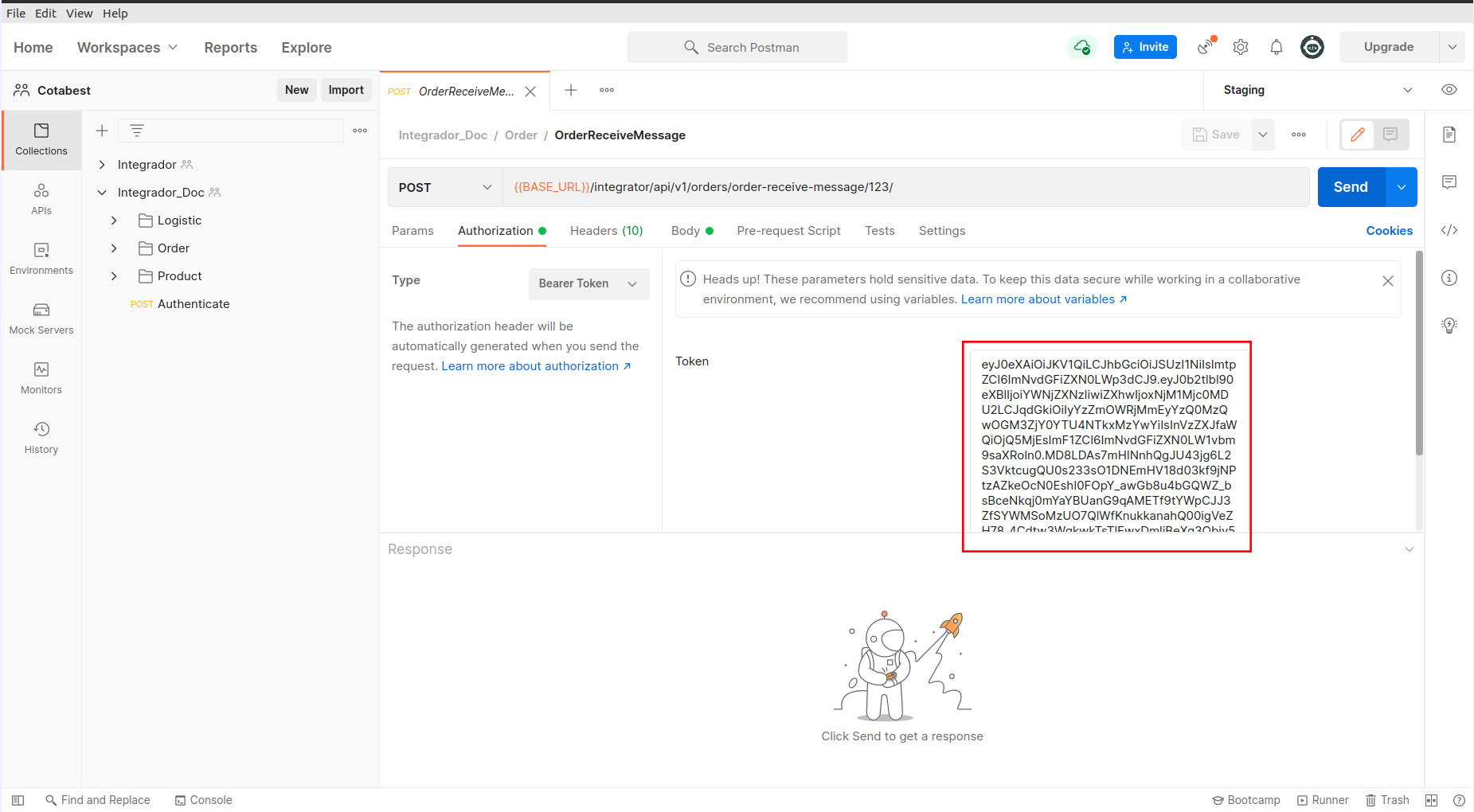The height and width of the screenshot is (812, 1474).
Task: Open the Save options dropdown arrow
Action: (x=1263, y=135)
